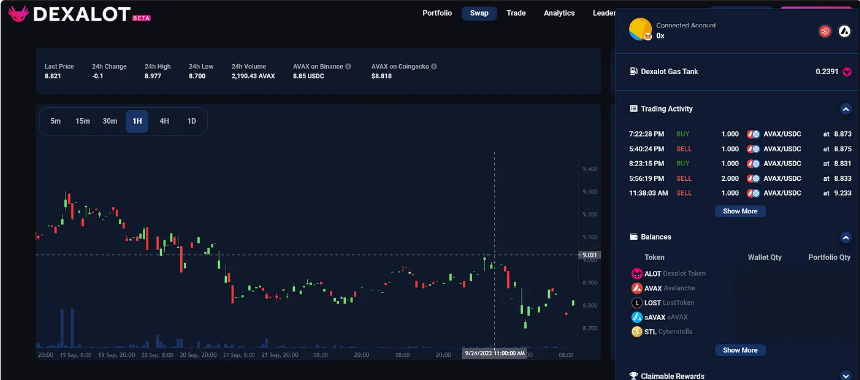Viewport: 860px width, 380px height.
Task: Click SELL in the 5:40:24 PM trade row
Action: 684,149
